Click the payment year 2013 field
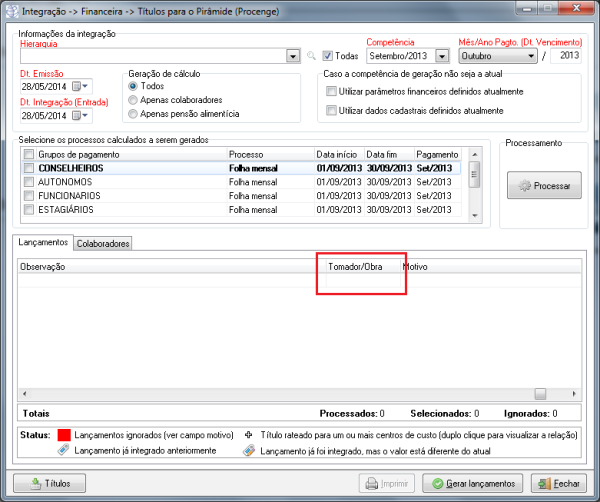 (565, 56)
